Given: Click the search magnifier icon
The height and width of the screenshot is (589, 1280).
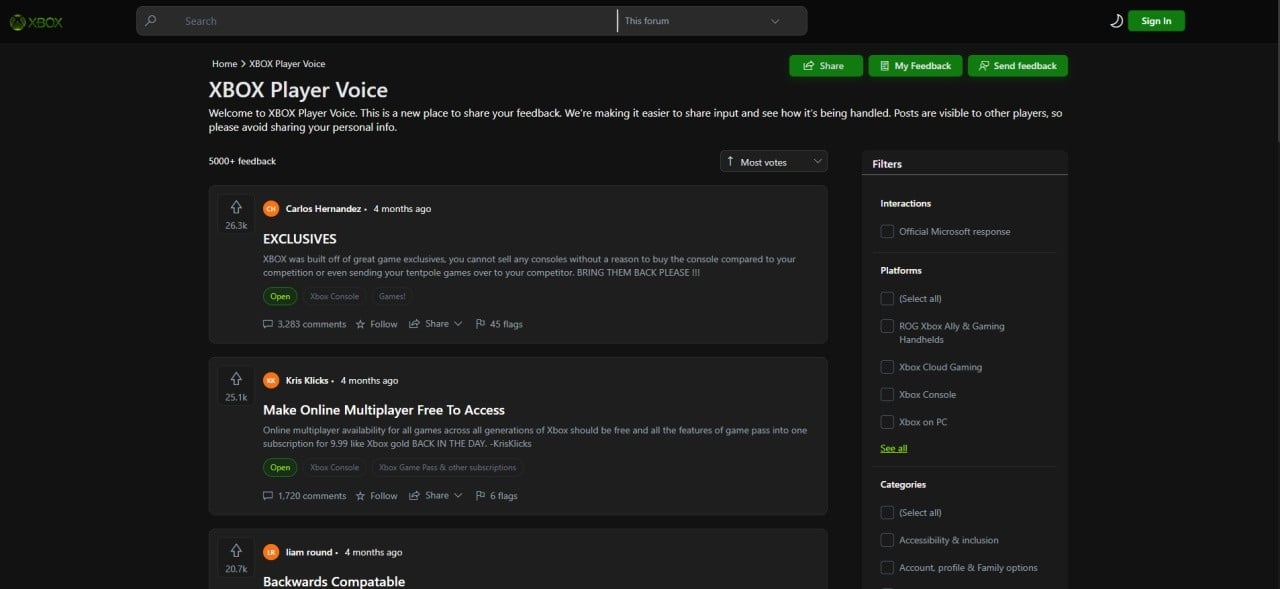Looking at the screenshot, I should [x=151, y=21].
